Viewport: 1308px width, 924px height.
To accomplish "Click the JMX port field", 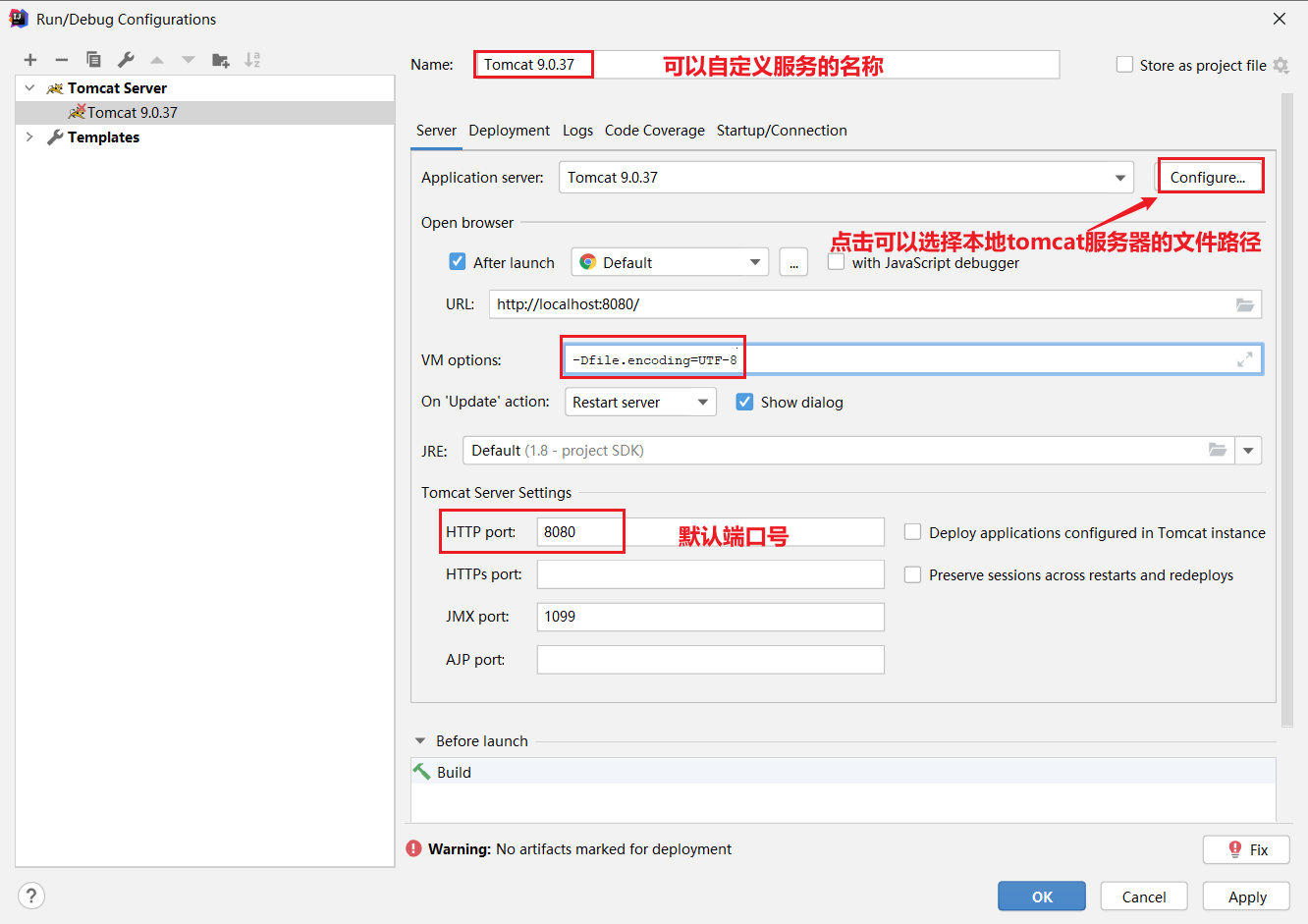I will [711, 617].
